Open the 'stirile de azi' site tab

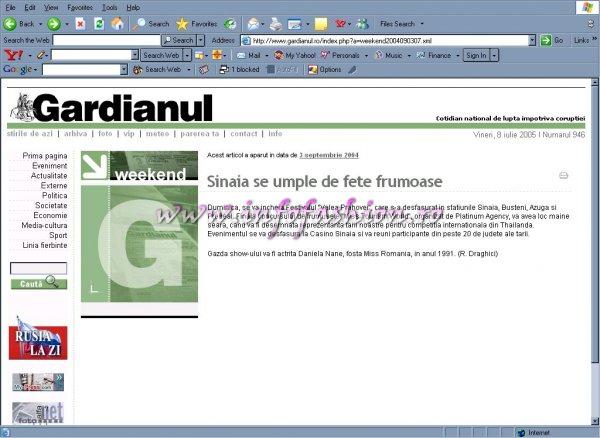[x=31, y=133]
